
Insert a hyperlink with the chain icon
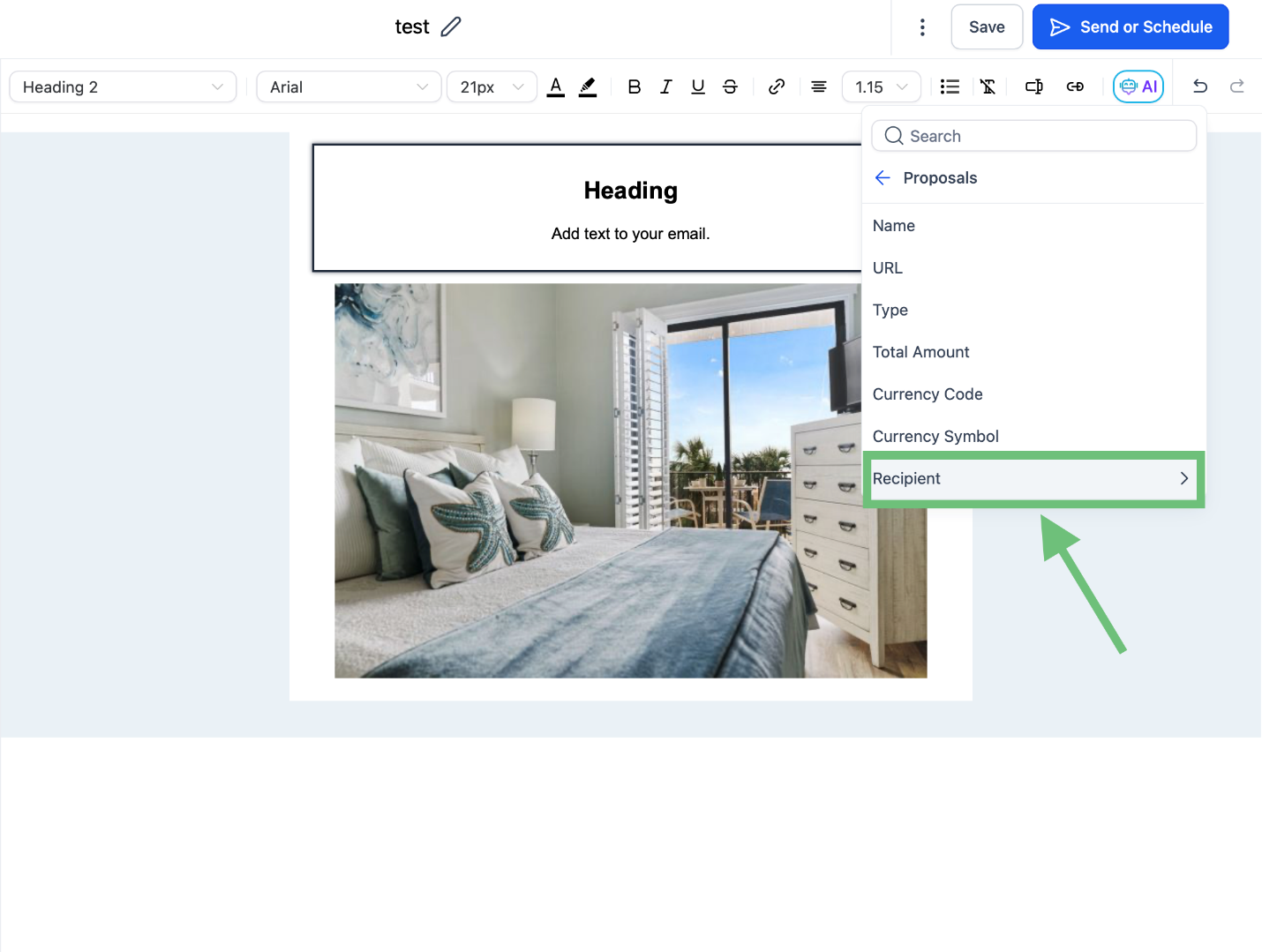click(777, 86)
